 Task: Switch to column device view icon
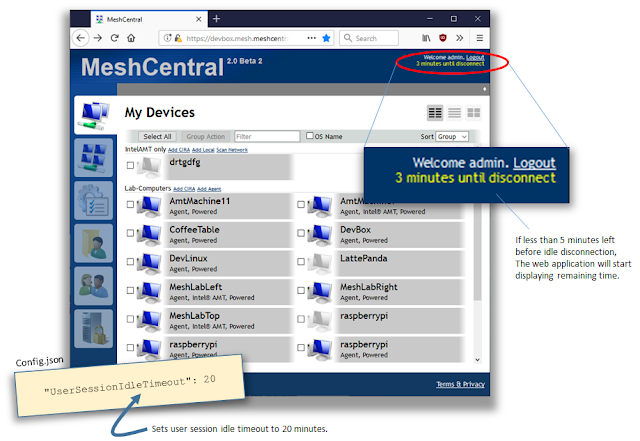point(435,113)
